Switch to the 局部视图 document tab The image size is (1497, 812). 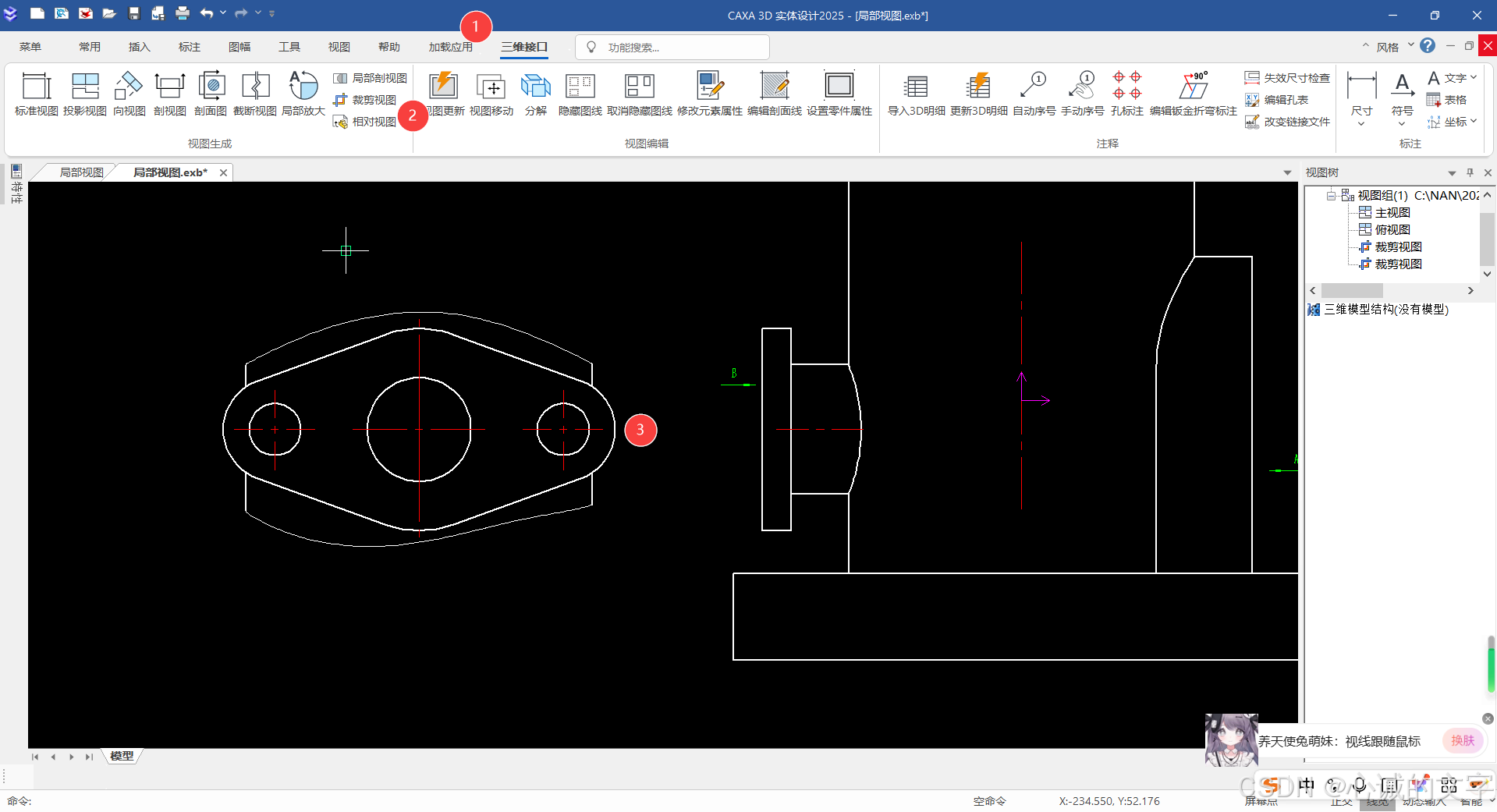click(x=81, y=172)
